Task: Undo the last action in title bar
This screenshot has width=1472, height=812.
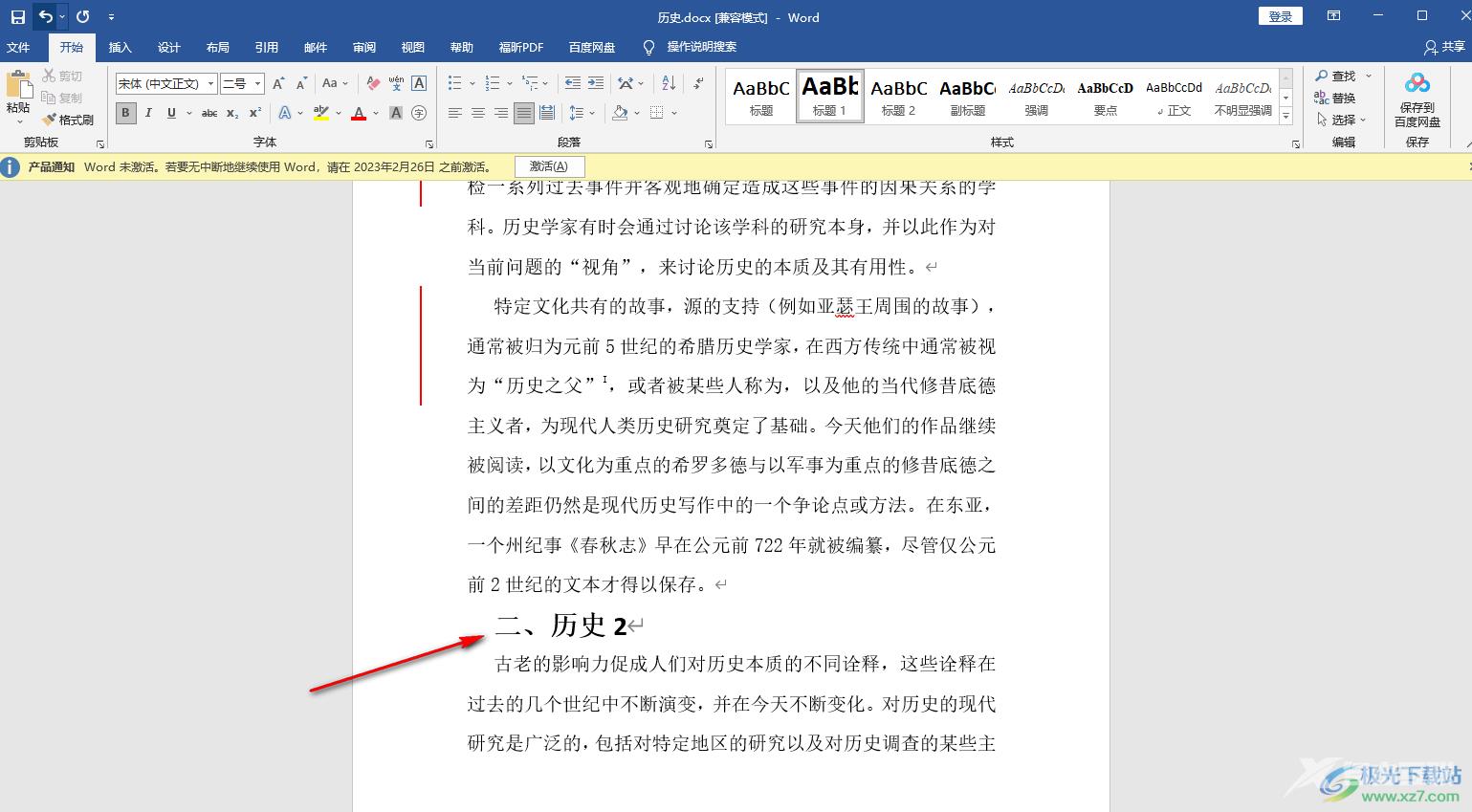Action: click(x=45, y=17)
